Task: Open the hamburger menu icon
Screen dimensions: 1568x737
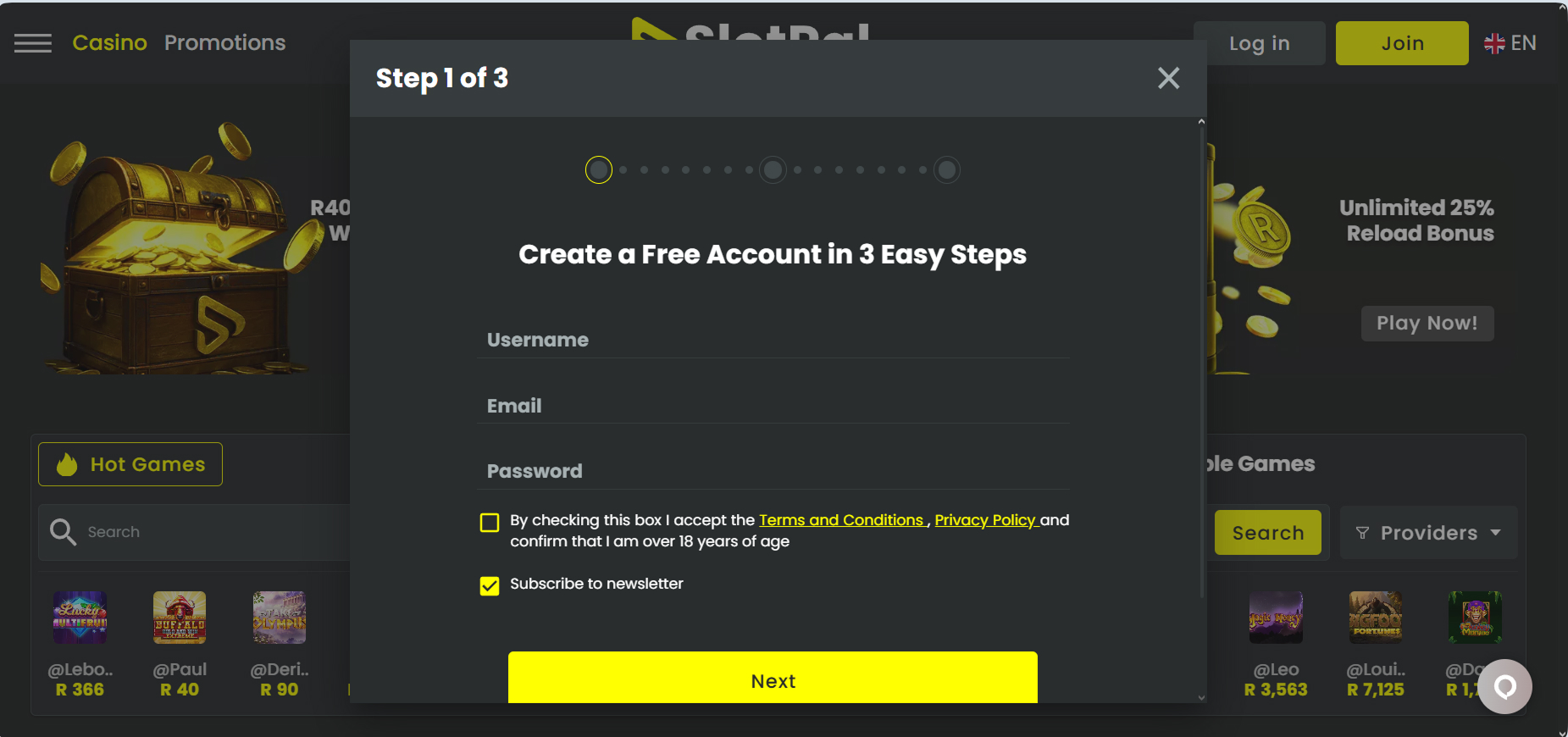Action: pos(33,43)
